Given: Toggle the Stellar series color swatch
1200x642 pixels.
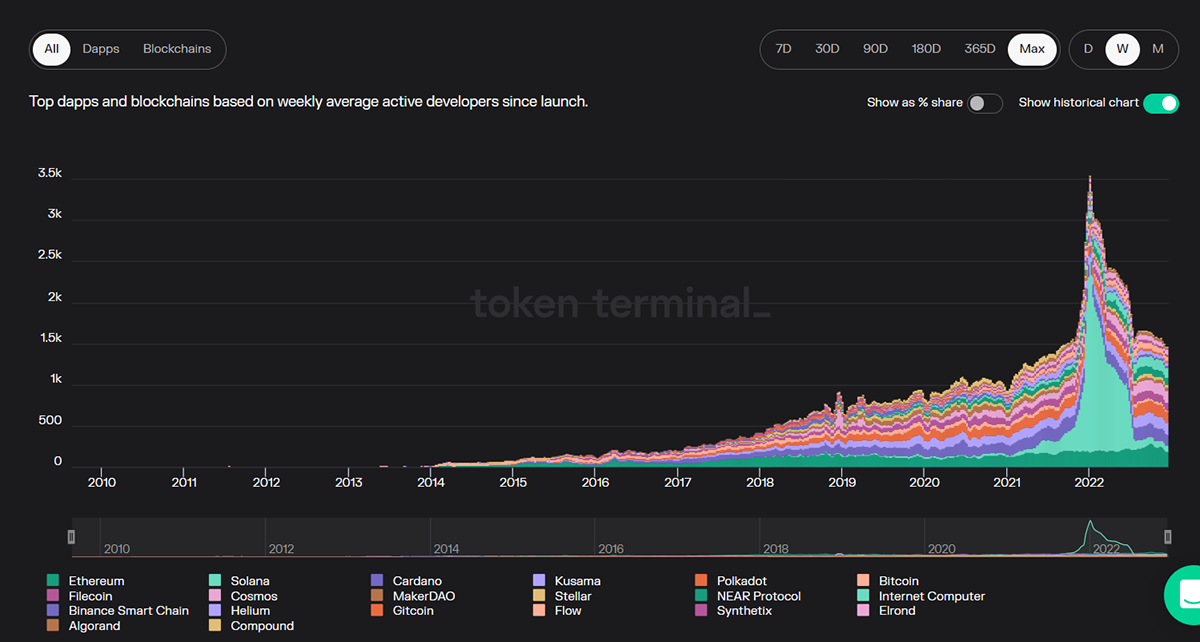Looking at the screenshot, I should (539, 596).
